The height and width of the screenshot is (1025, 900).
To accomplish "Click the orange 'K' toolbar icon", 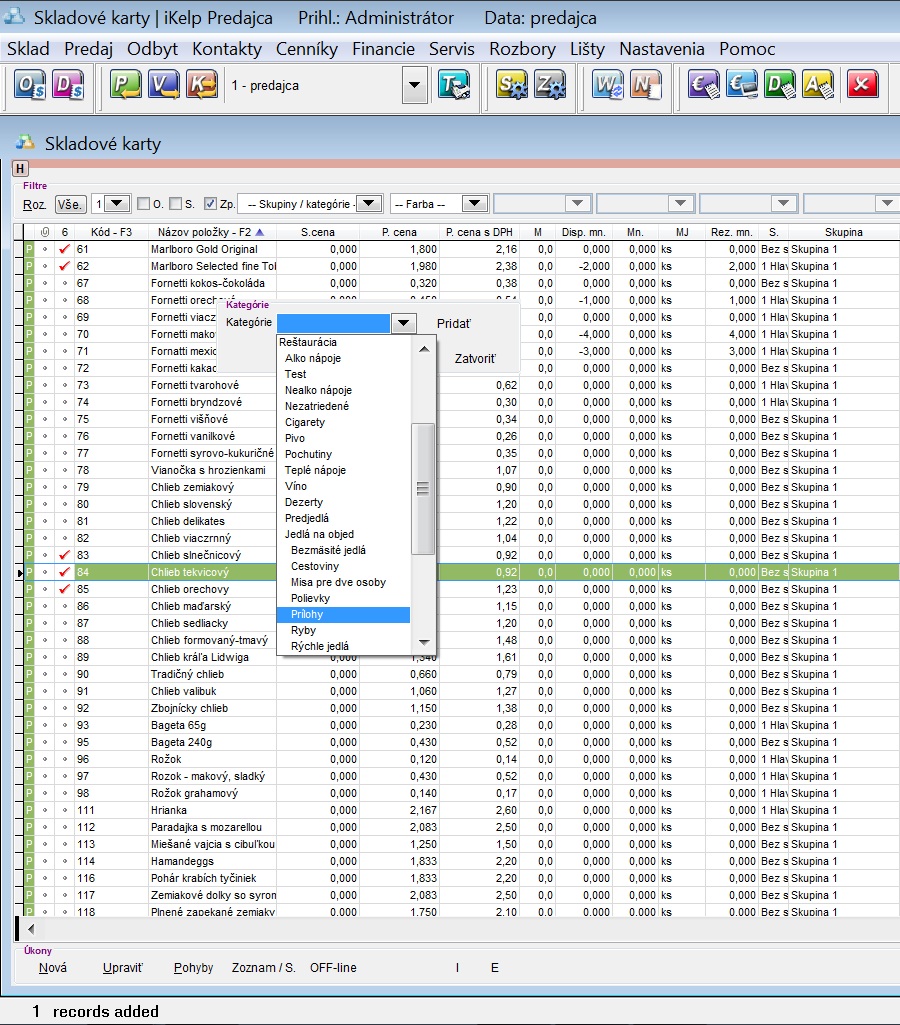I will (x=201, y=86).
